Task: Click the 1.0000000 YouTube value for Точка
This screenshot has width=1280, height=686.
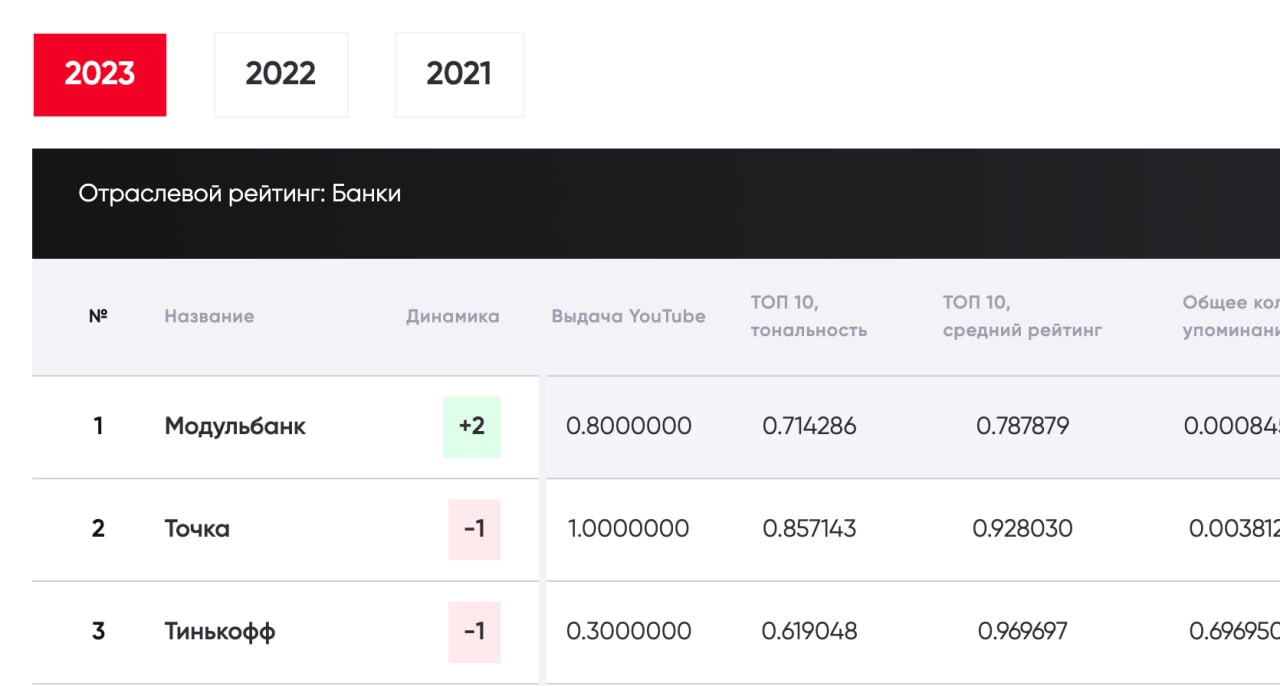Action: (x=628, y=528)
